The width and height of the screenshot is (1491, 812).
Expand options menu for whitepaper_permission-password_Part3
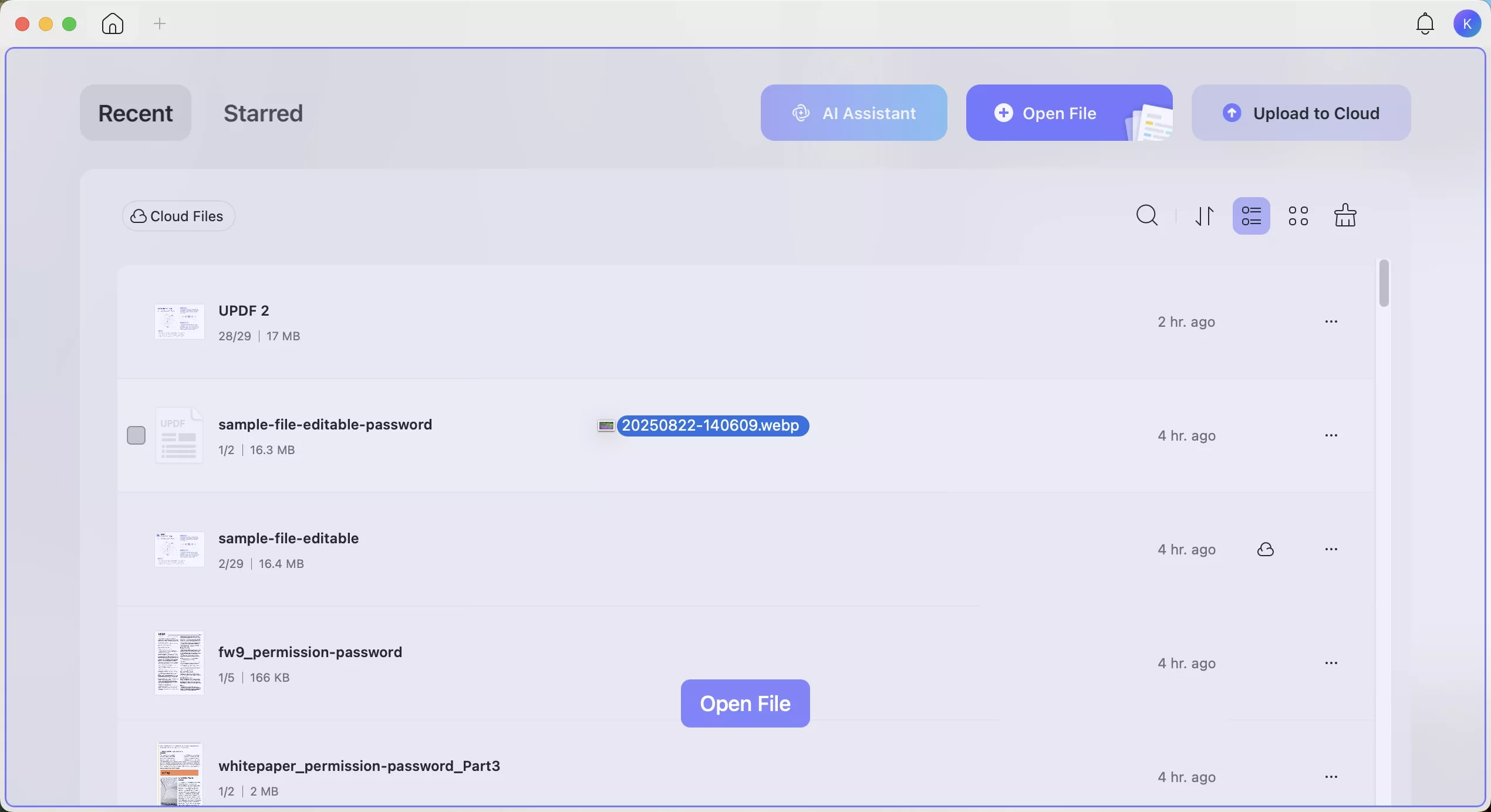[x=1331, y=777]
